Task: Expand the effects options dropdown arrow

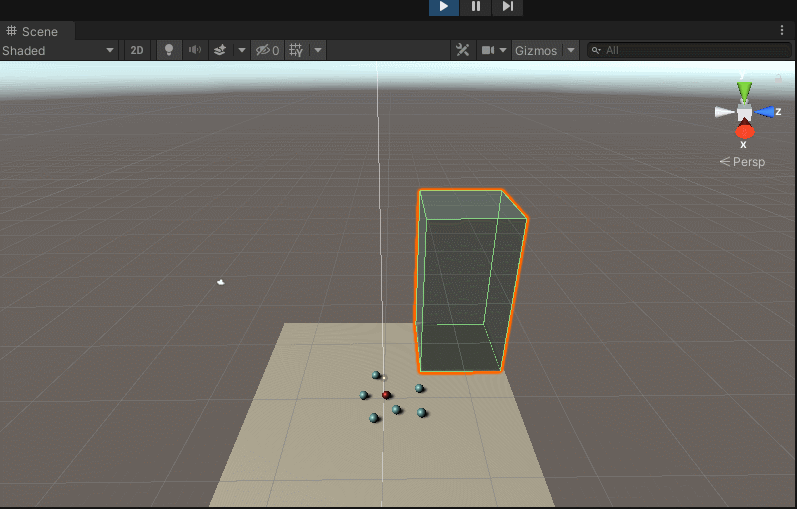Action: [242, 50]
